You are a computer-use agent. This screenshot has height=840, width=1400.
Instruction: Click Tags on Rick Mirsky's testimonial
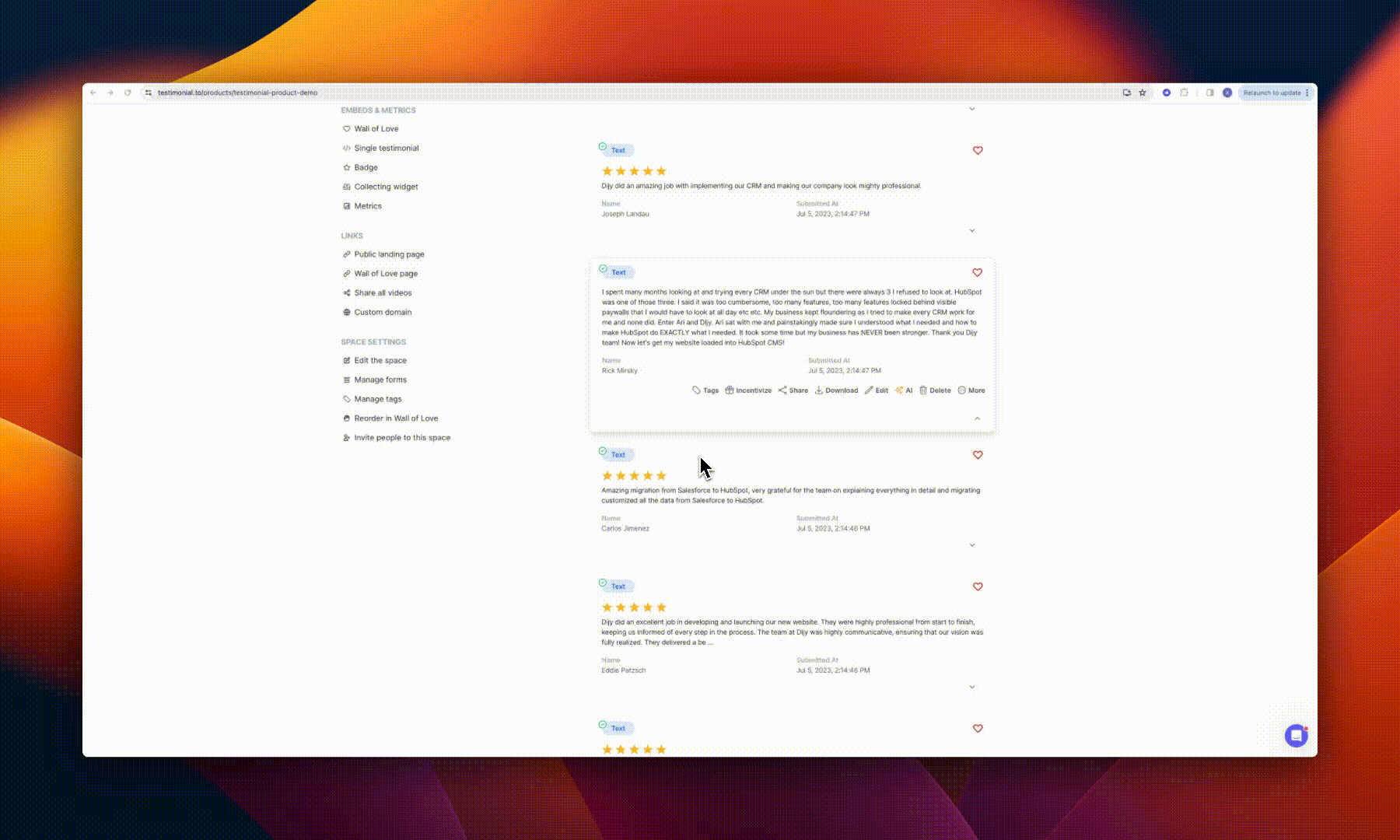[x=705, y=390]
